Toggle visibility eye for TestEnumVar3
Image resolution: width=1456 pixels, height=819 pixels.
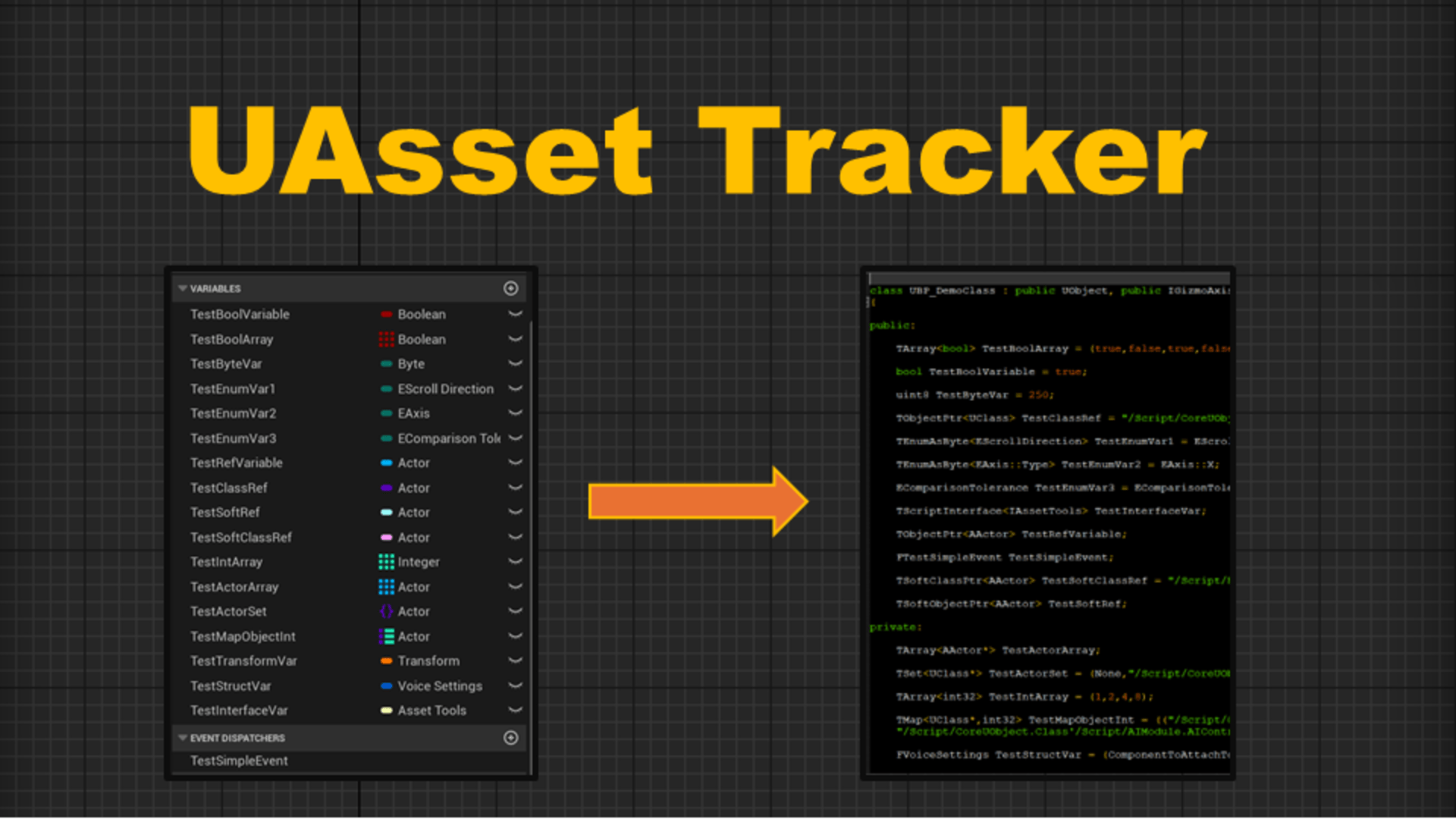tap(515, 438)
